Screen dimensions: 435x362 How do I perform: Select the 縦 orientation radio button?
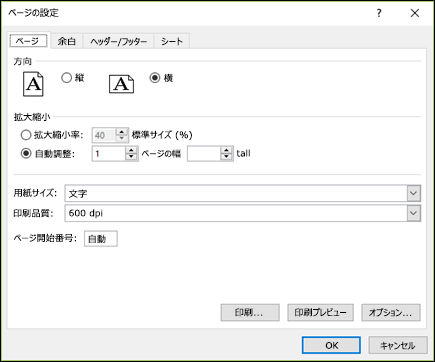tap(67, 78)
